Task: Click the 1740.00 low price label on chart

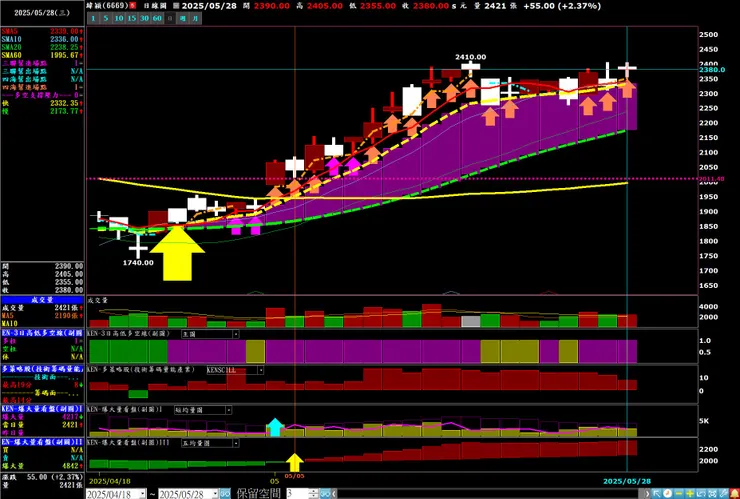Action: pos(138,262)
